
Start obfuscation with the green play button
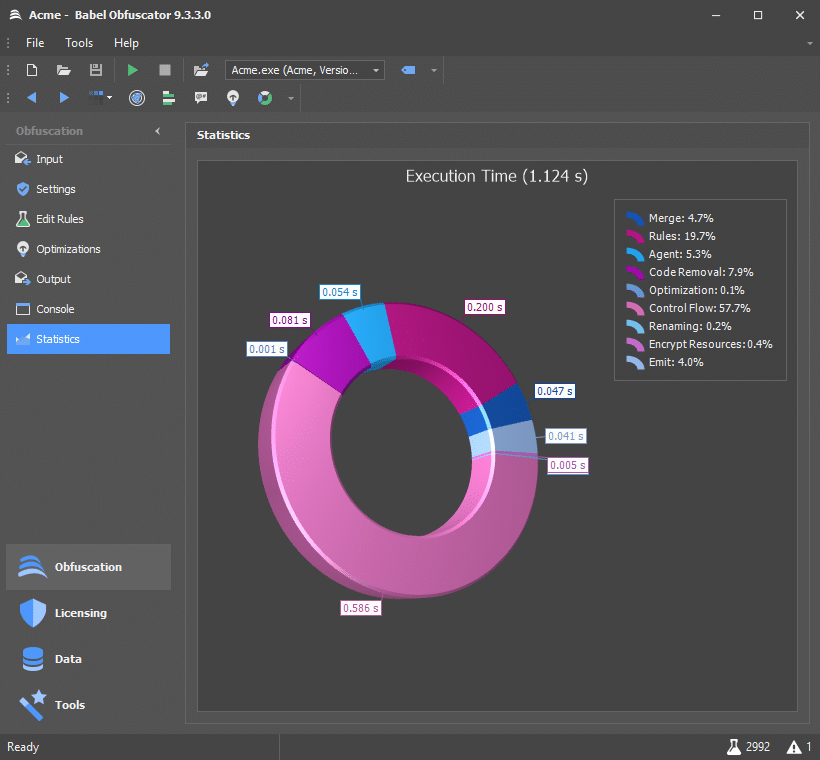[x=133, y=70]
